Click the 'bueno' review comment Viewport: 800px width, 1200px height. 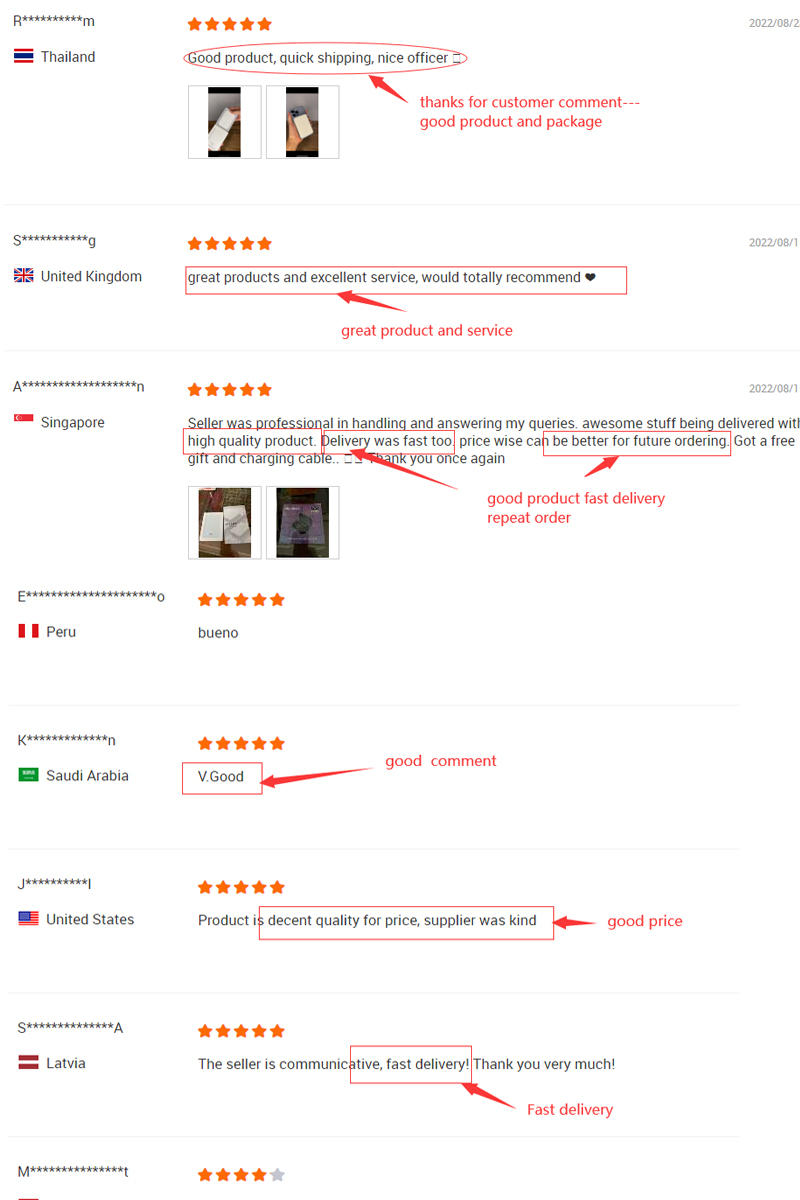(x=218, y=633)
